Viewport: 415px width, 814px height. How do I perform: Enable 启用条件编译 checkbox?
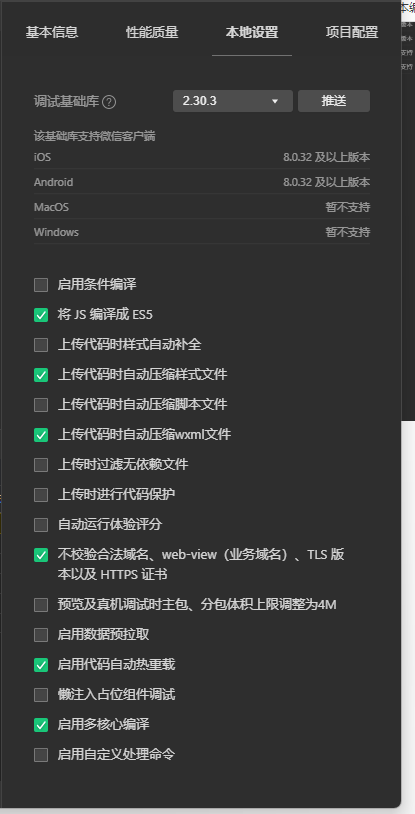pos(41,285)
